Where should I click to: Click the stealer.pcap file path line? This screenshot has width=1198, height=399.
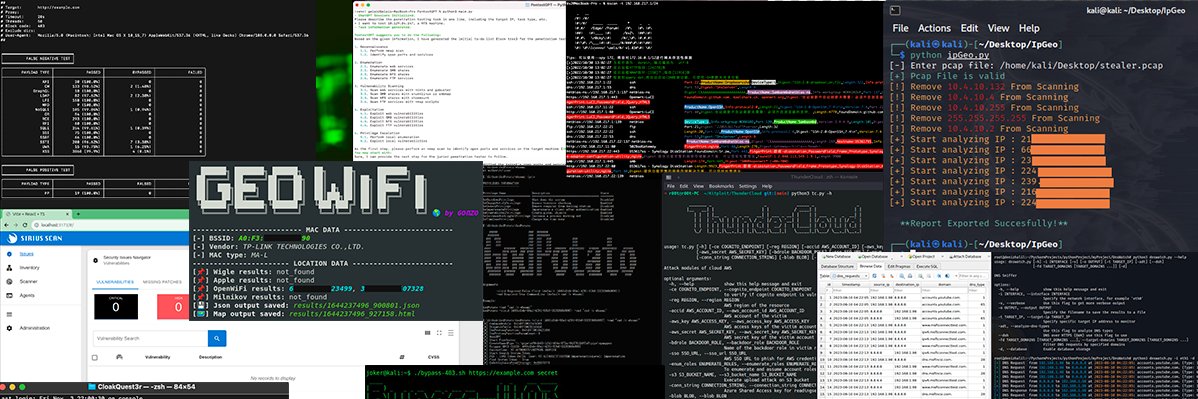(x=1027, y=66)
